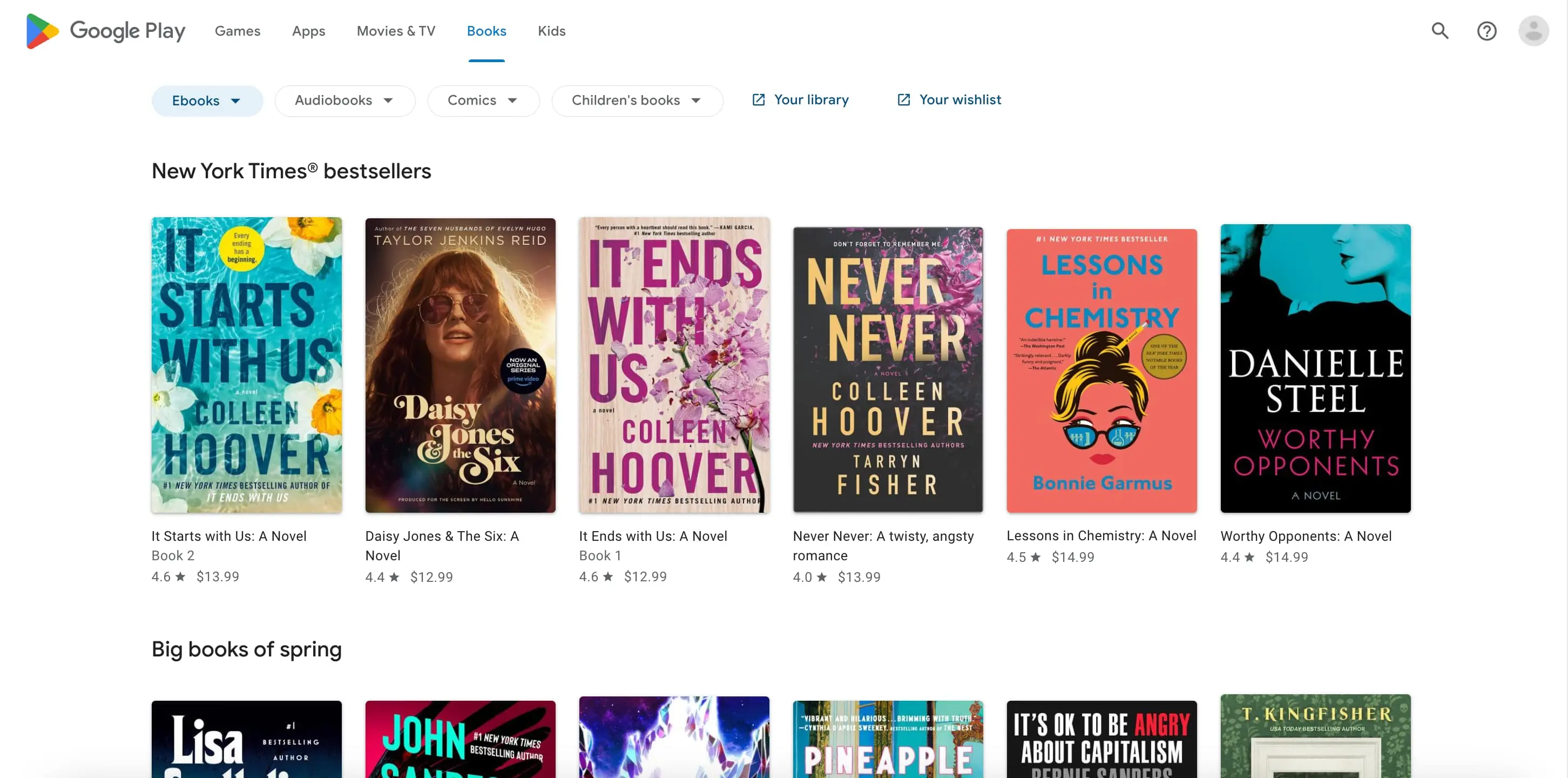Image resolution: width=1568 pixels, height=778 pixels.
Task: Open the Pineapple book cover
Action: [x=888, y=739]
